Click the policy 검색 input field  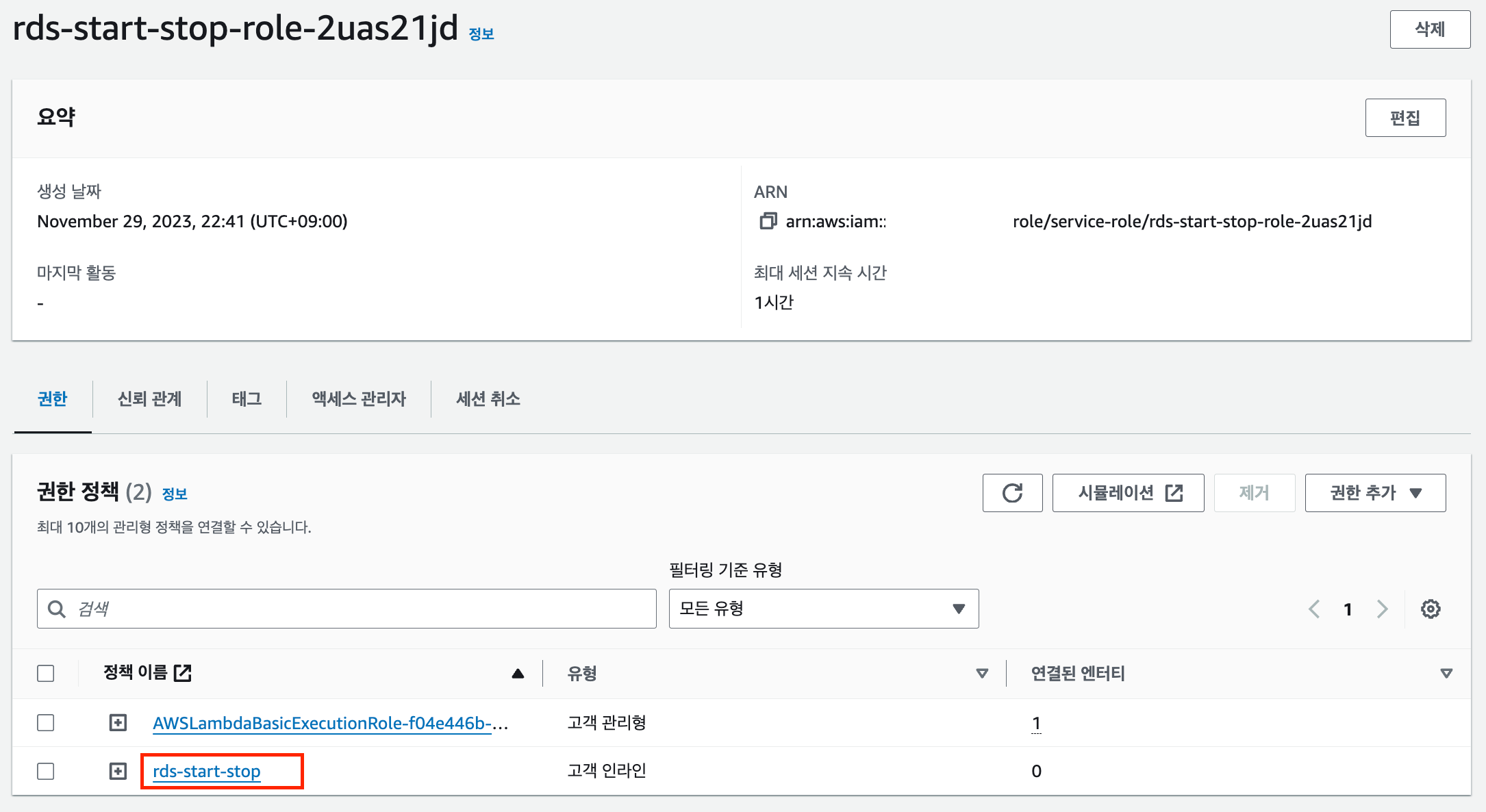tap(356, 609)
